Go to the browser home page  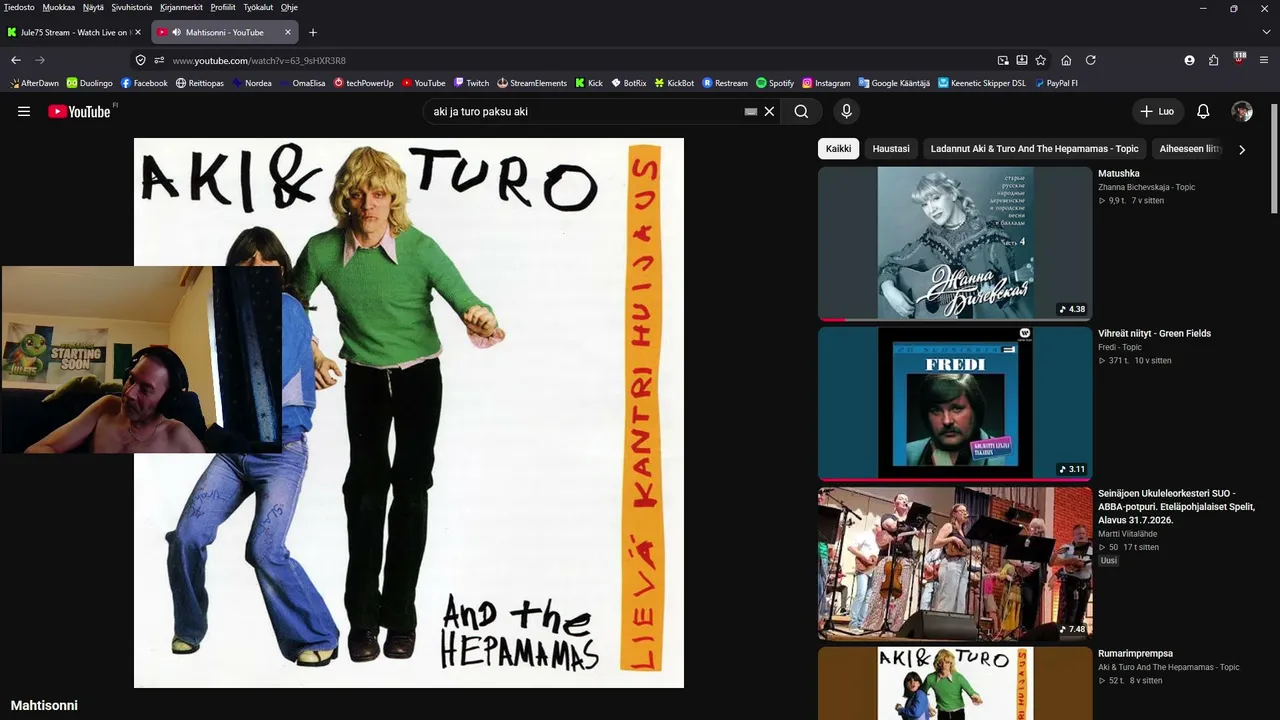click(1066, 60)
